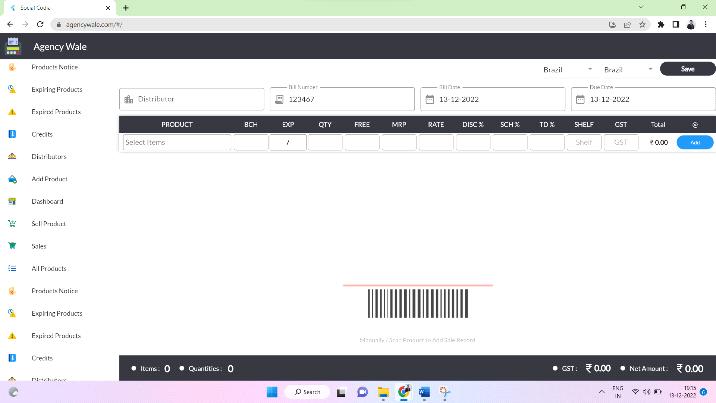Open the Windows Start button
The width and height of the screenshot is (716, 403).
point(272,392)
